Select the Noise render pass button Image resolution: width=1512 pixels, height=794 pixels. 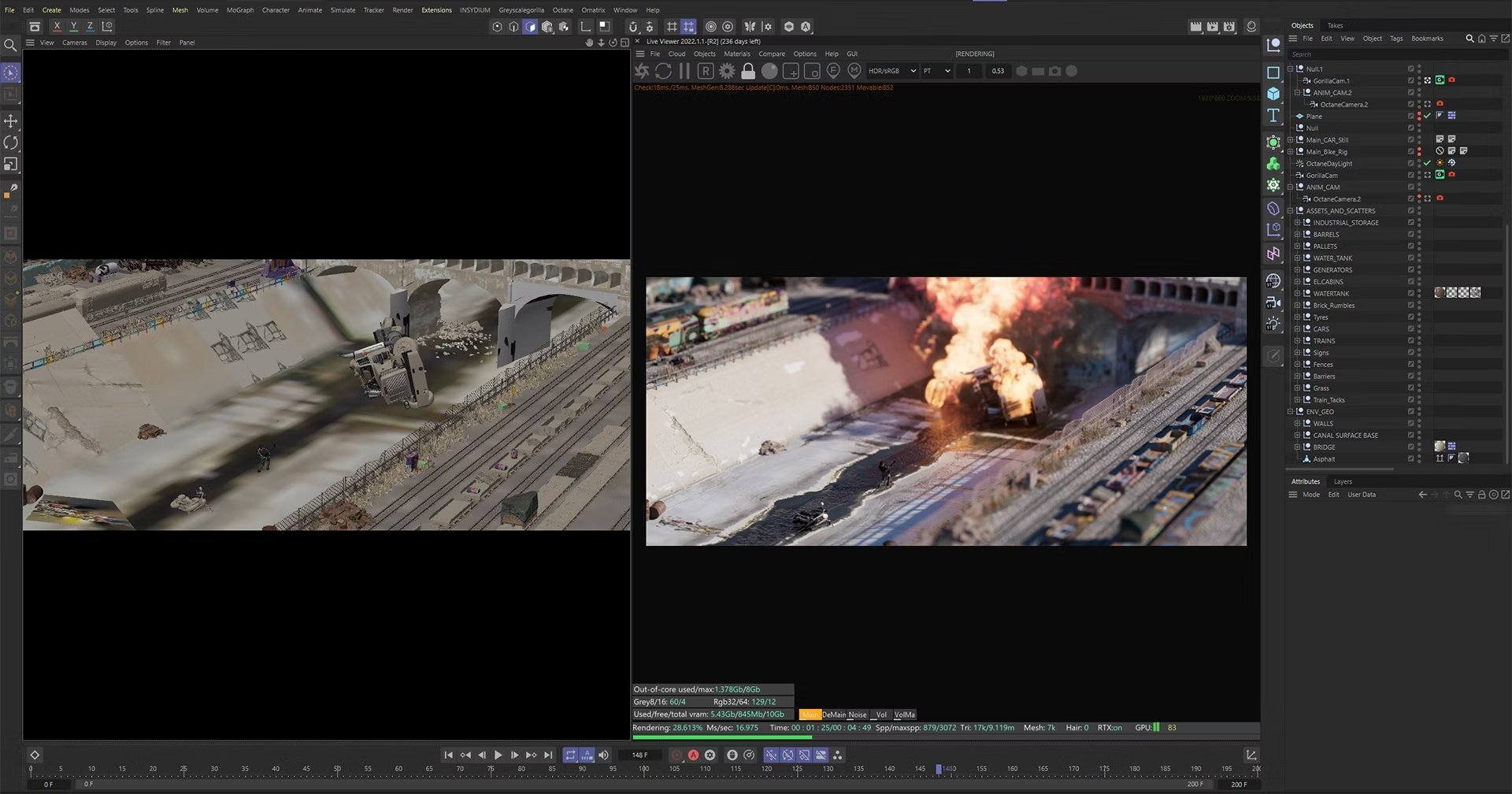click(x=858, y=714)
